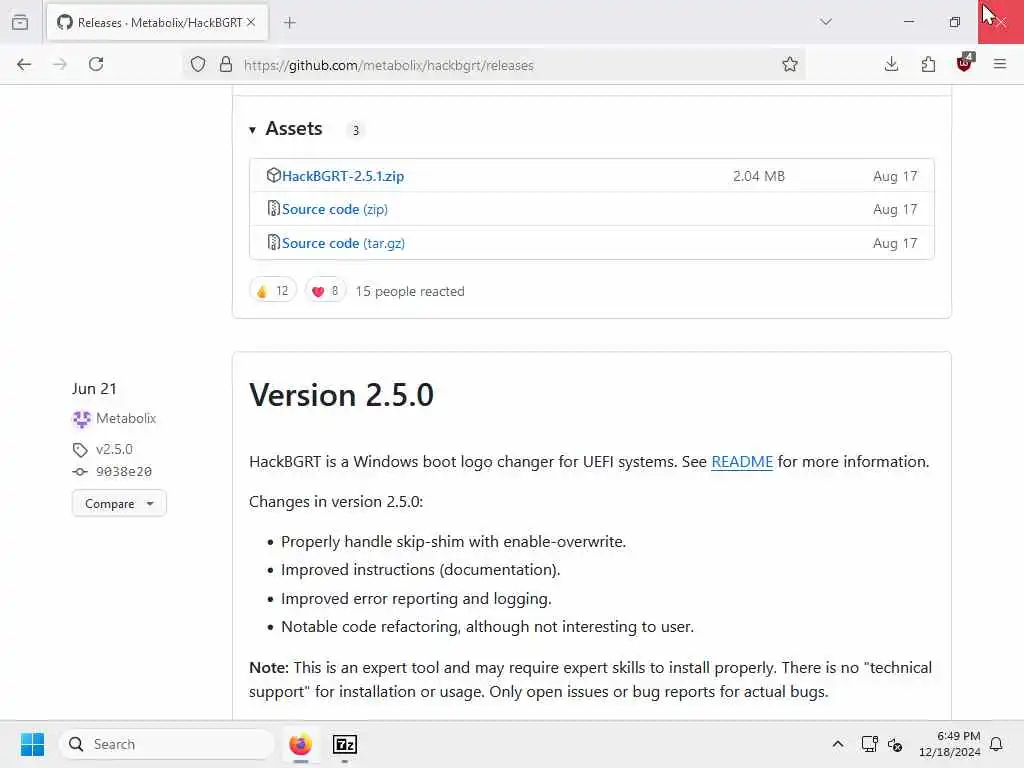Click the thumbs up reaction with 12
The image size is (1024, 768).
[273, 291]
